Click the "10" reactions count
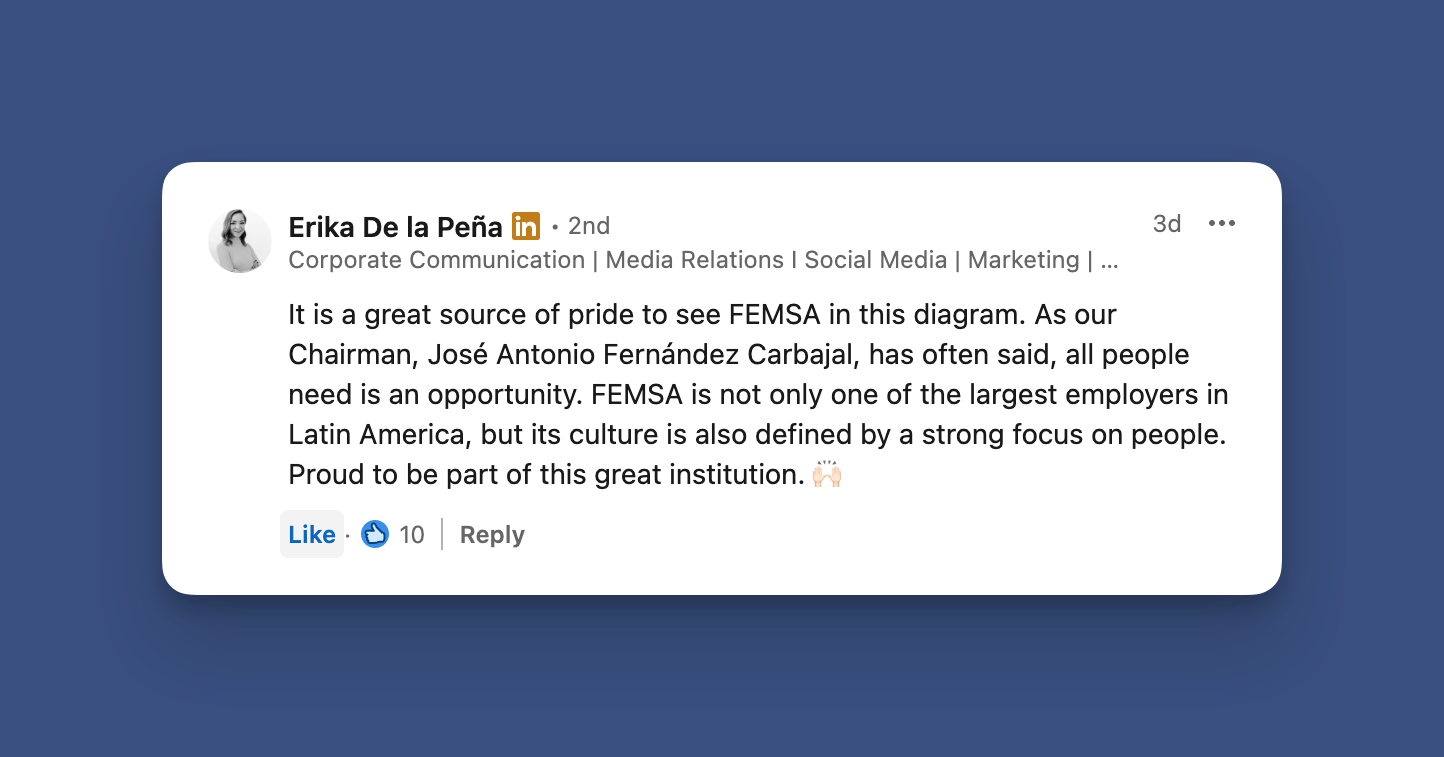The width and height of the screenshot is (1444, 757). click(x=412, y=534)
